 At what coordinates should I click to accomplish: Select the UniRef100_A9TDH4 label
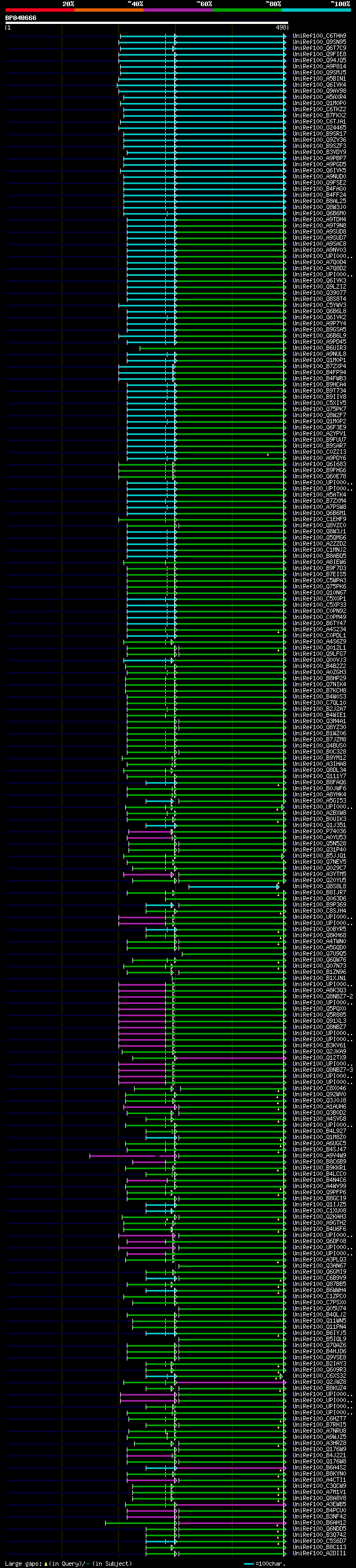(x=319, y=219)
